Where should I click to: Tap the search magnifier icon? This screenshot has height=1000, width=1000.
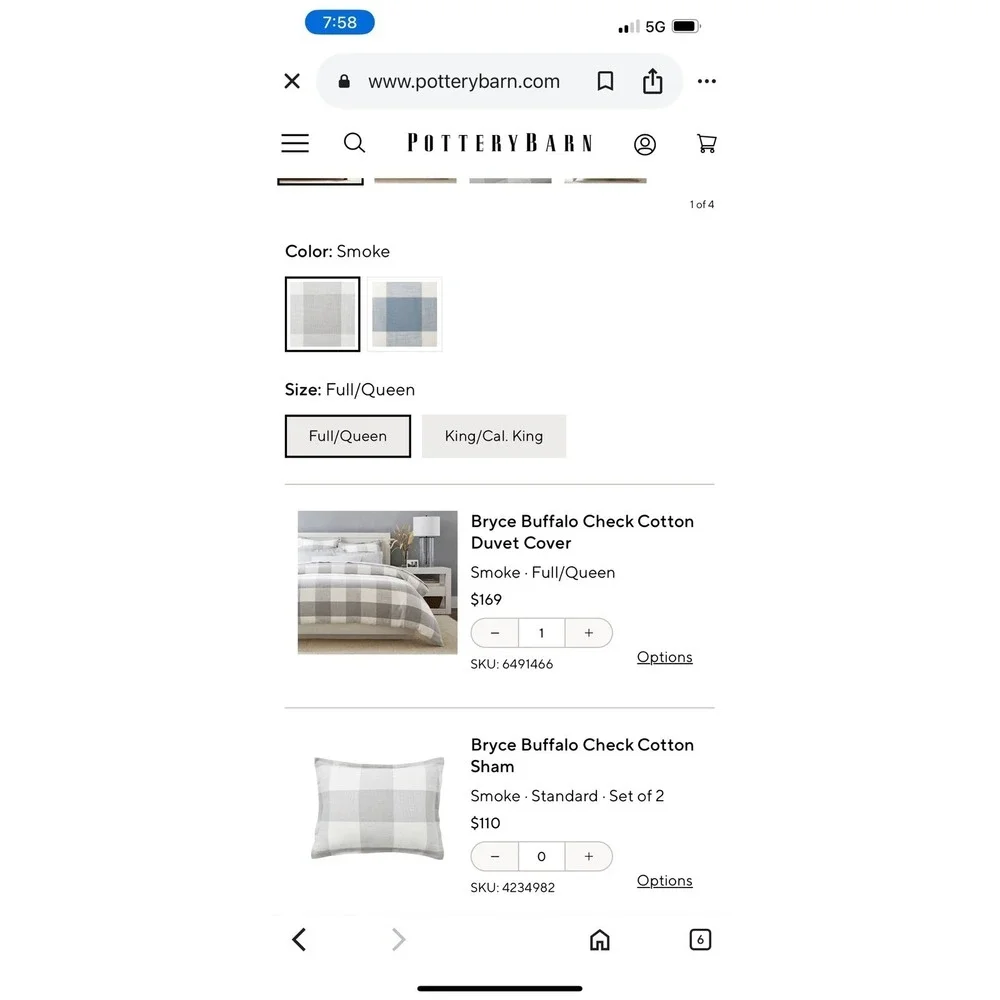[x=355, y=143]
